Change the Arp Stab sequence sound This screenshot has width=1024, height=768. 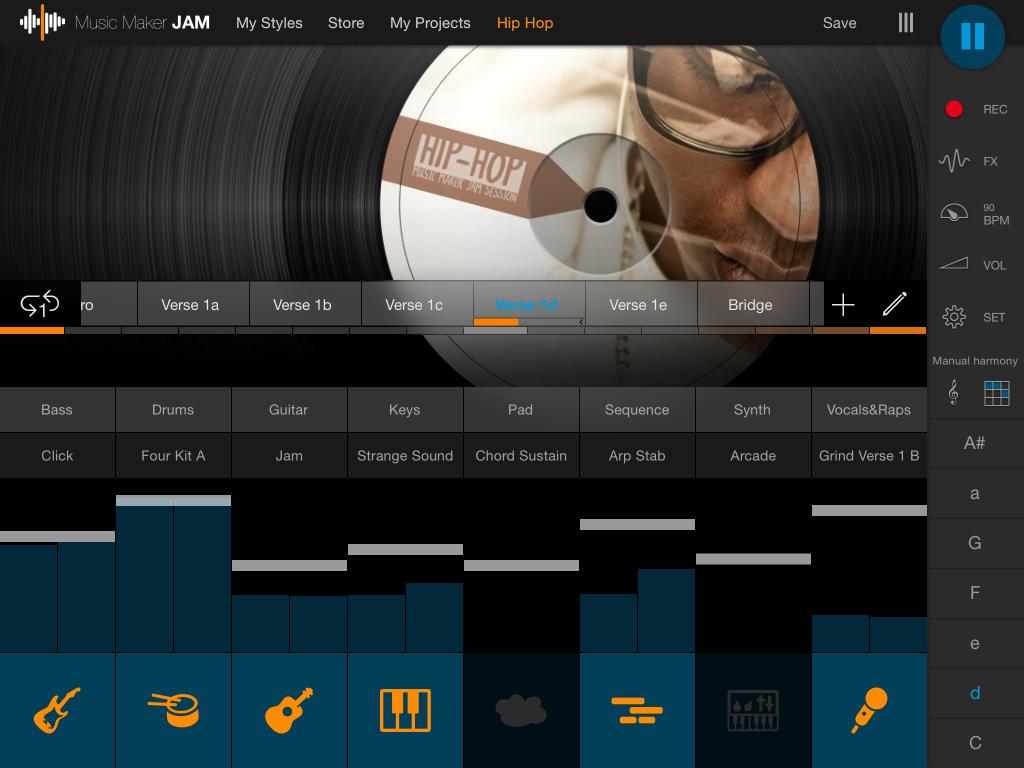click(637, 455)
